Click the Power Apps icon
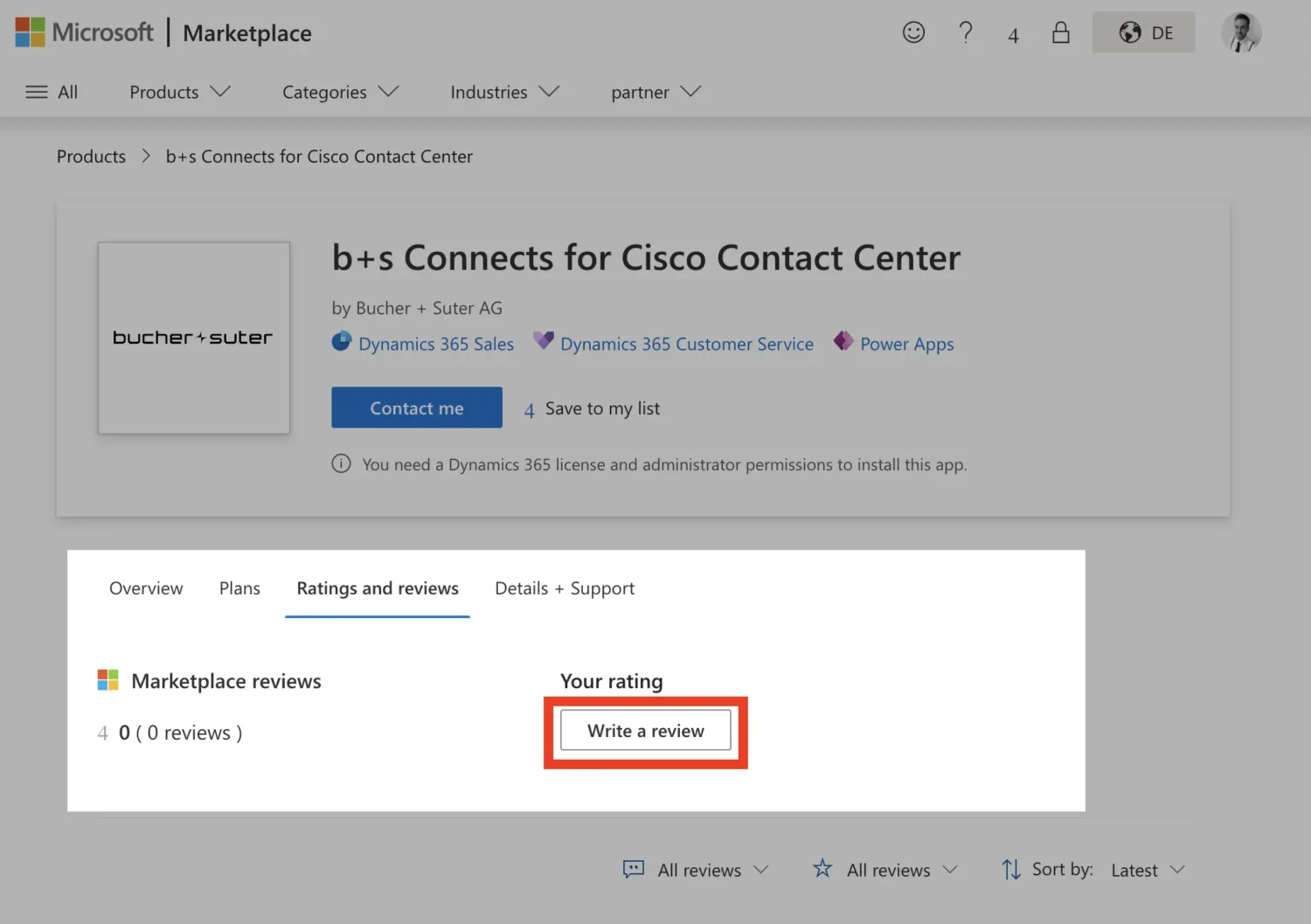The image size is (1311, 924). (843, 340)
